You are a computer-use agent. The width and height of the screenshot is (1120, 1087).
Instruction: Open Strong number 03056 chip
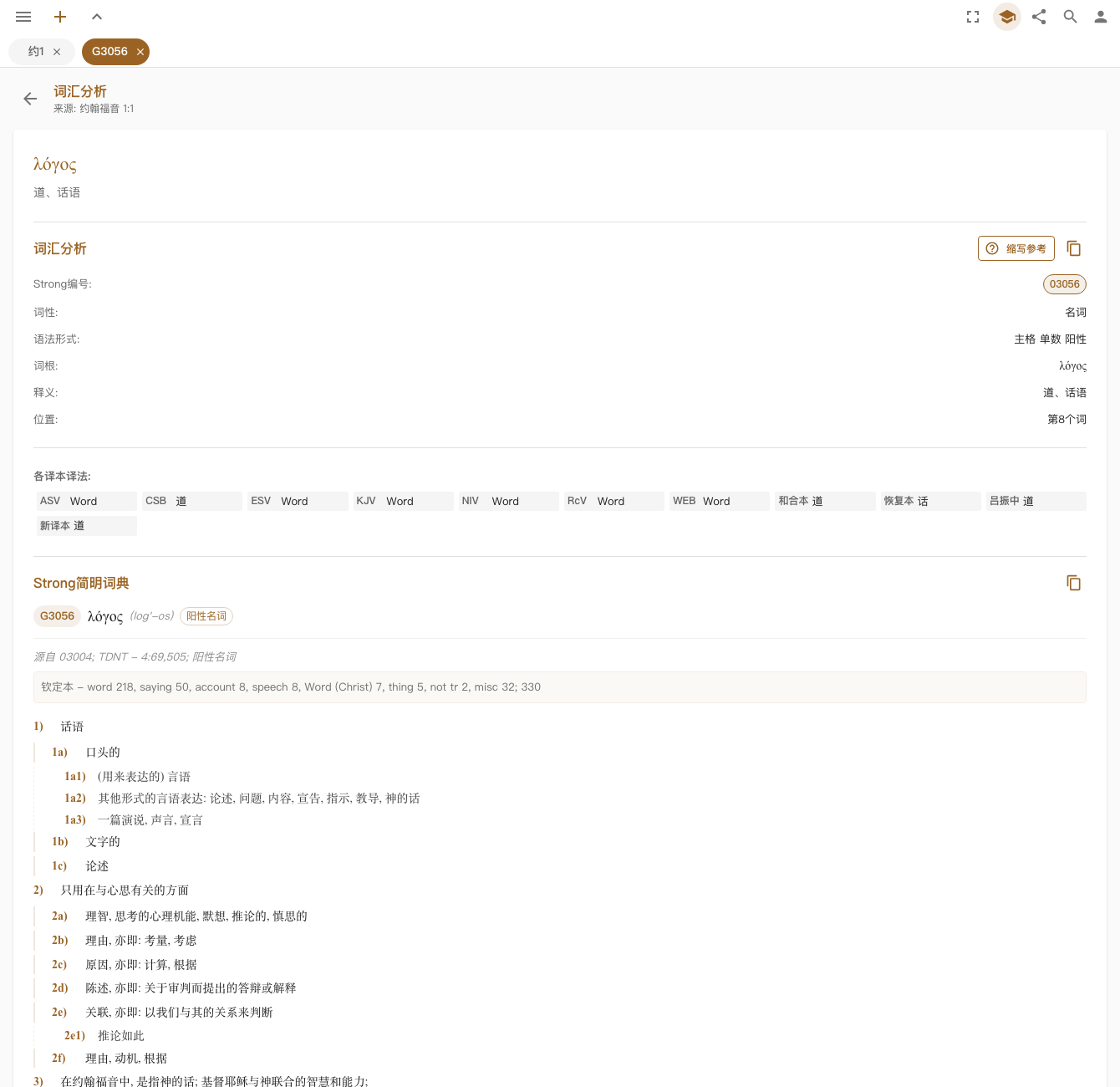1065,284
